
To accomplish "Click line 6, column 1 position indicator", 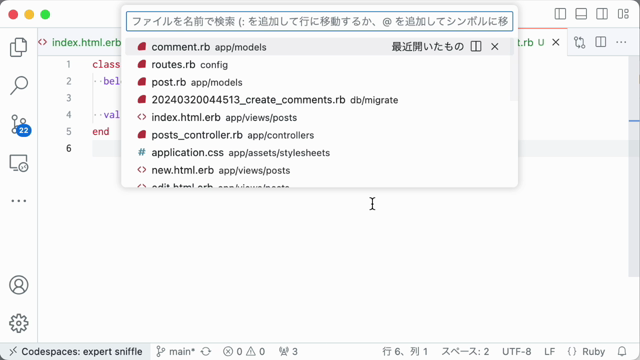I will pyautogui.click(x=405, y=351).
